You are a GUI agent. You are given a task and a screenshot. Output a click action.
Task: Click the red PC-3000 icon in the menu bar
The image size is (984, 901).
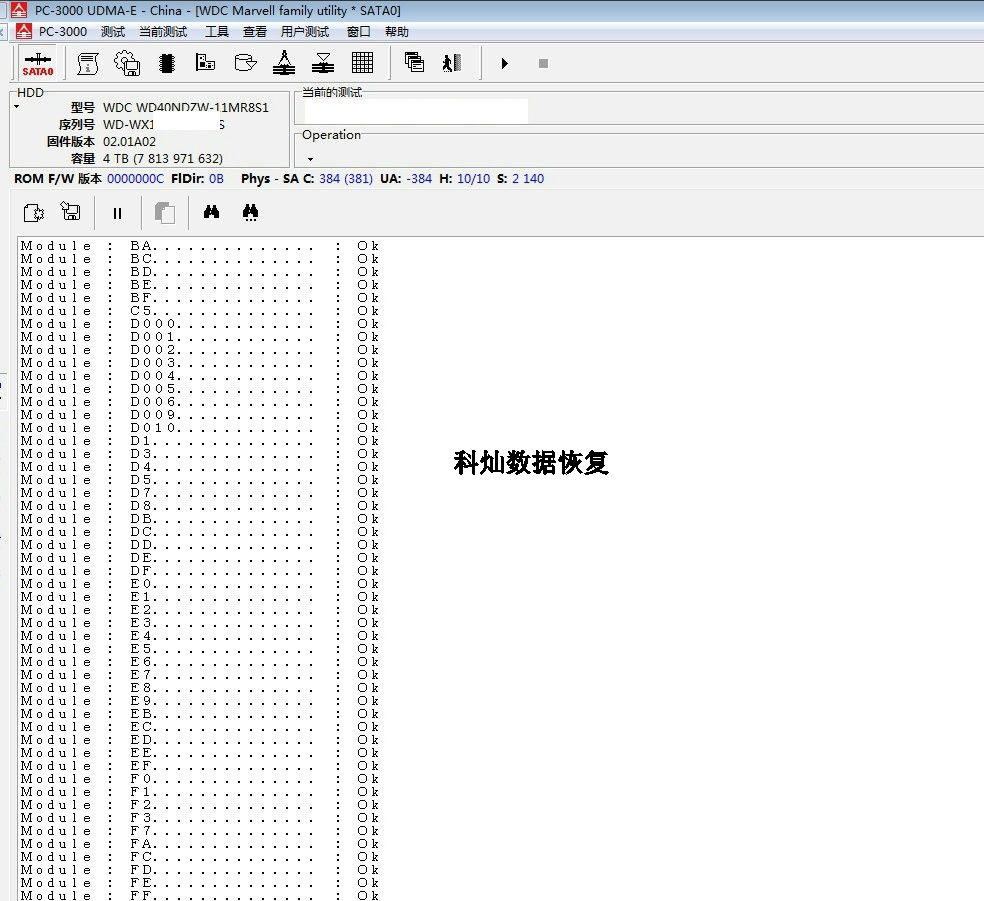point(24,31)
